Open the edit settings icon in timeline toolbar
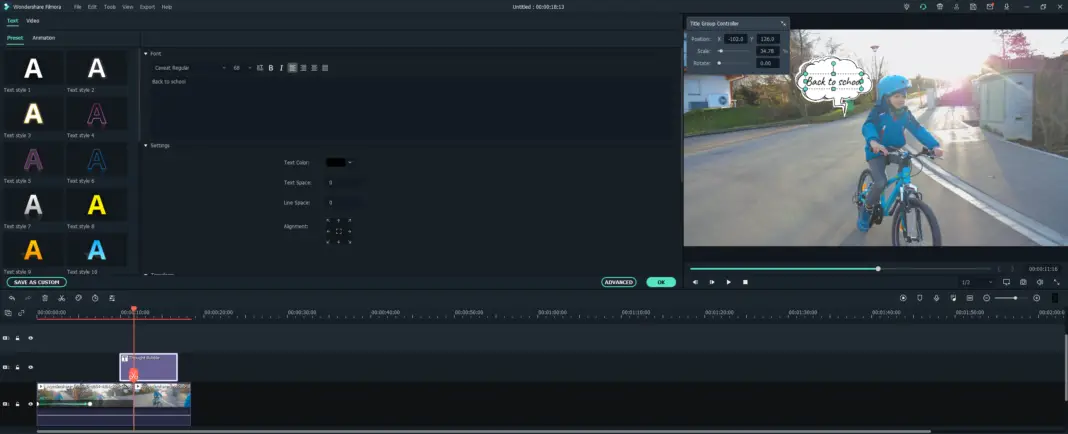 [112, 298]
